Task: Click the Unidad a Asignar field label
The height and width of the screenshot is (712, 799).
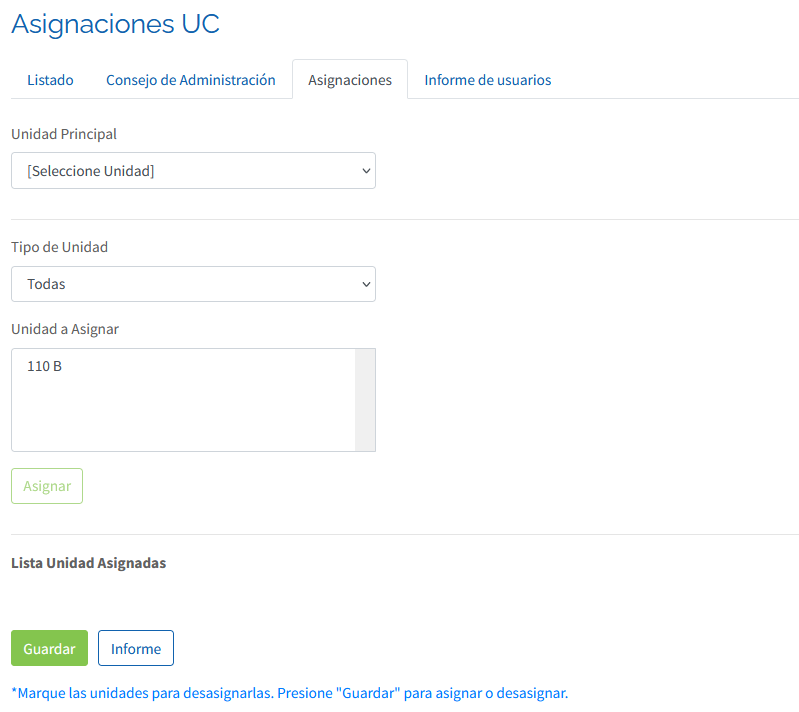Action: pos(65,329)
